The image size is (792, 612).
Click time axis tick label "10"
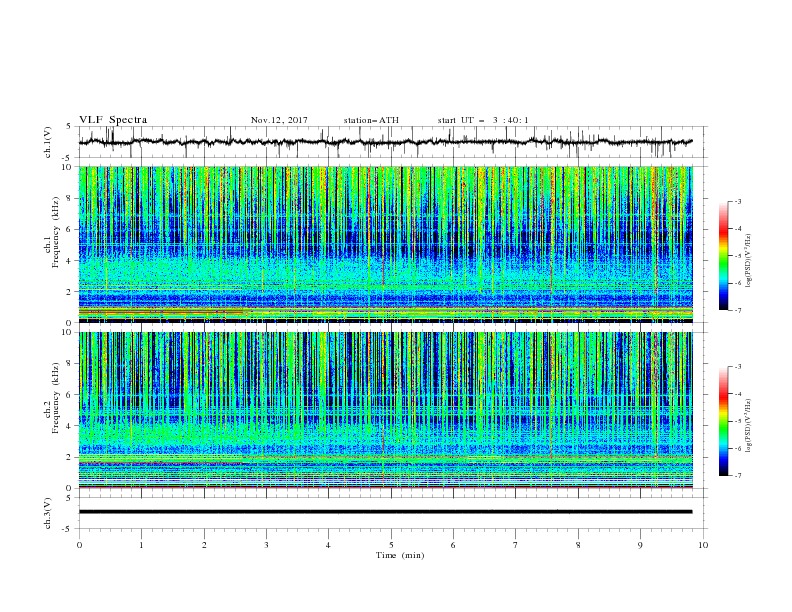click(x=703, y=545)
